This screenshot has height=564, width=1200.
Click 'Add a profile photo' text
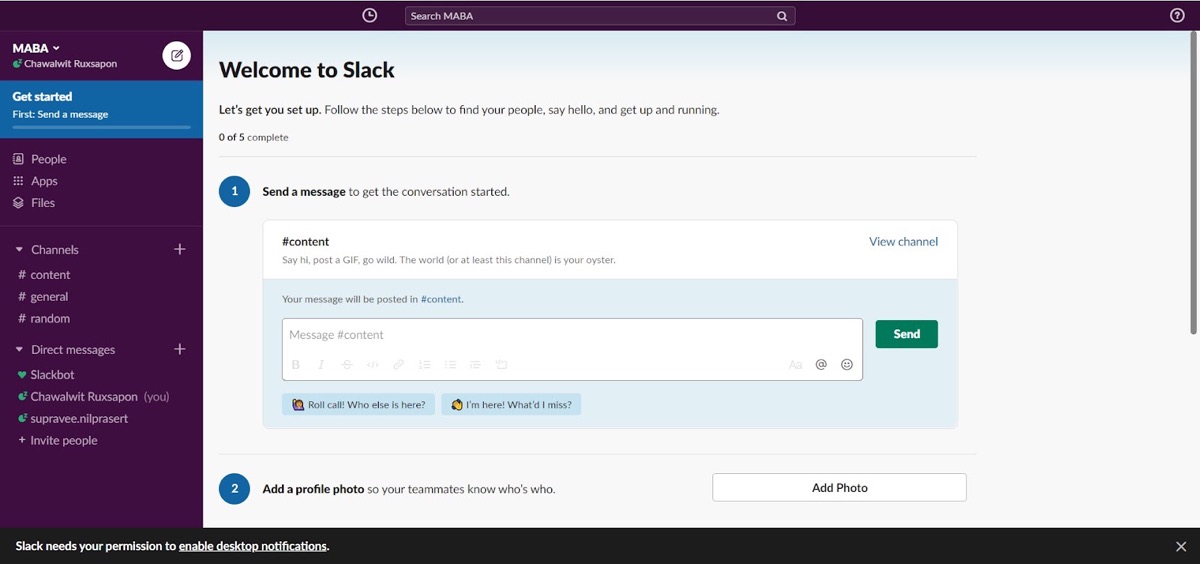click(313, 489)
